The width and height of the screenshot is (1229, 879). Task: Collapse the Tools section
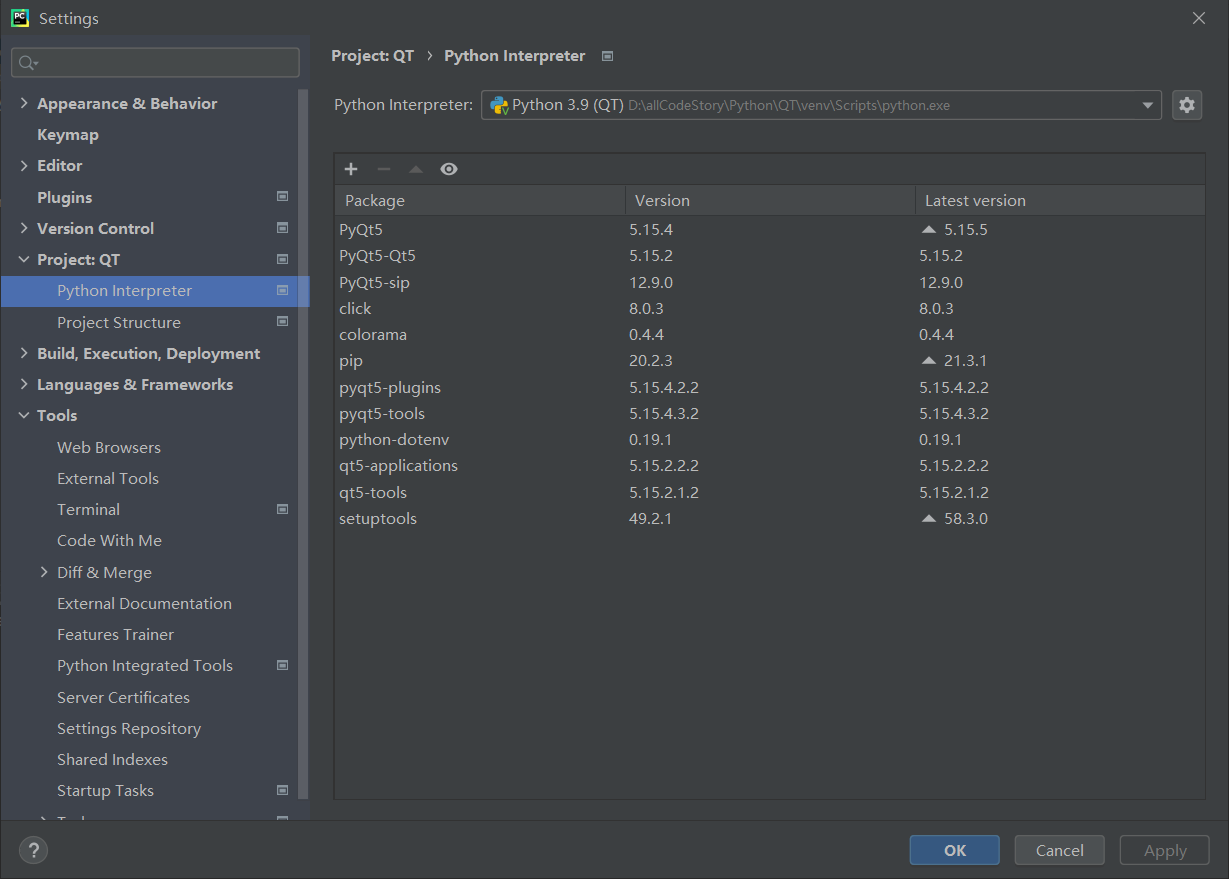[x=24, y=415]
